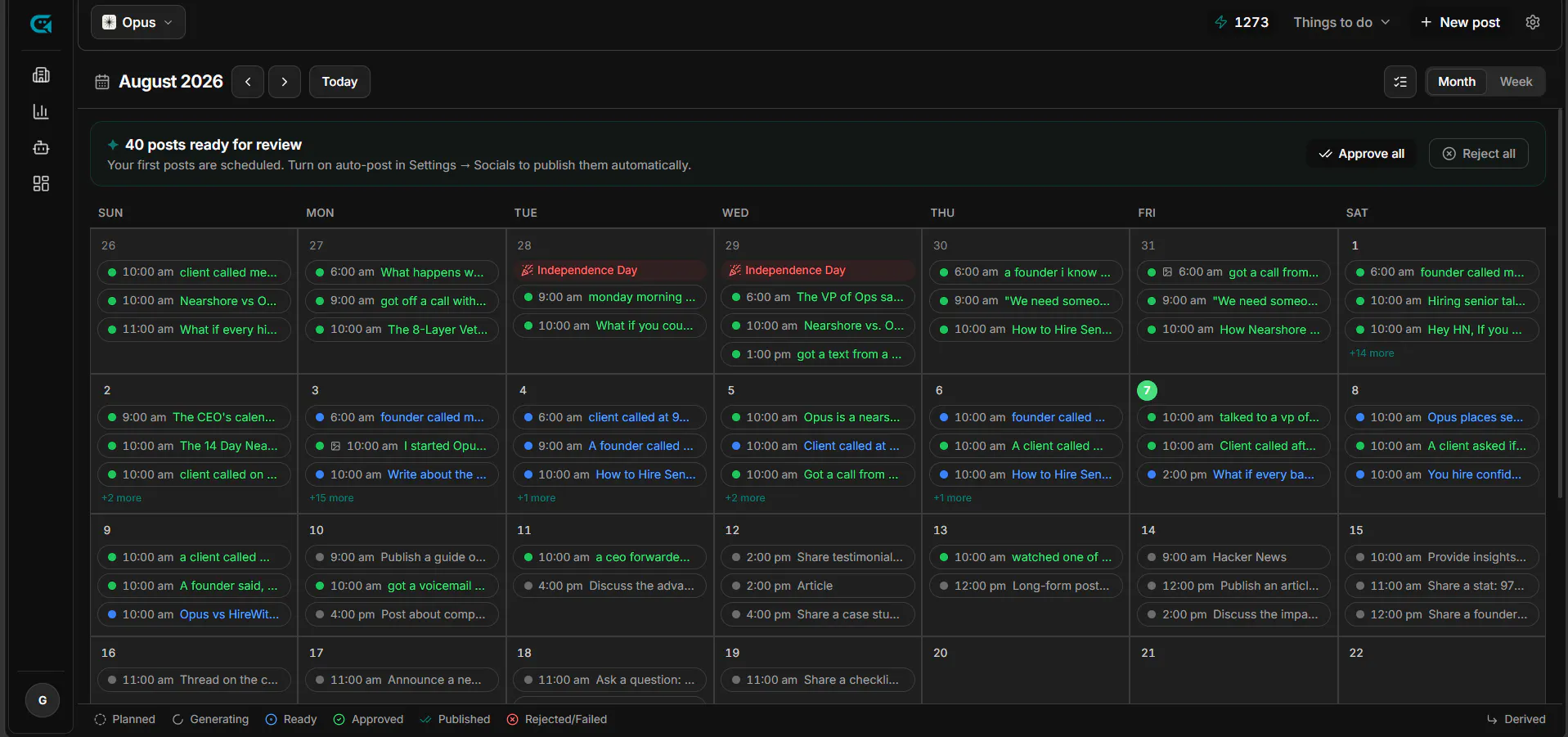1568x737 pixels.
Task: Open 'Publish a guide o...' post on Monday 10
Action: [402, 557]
